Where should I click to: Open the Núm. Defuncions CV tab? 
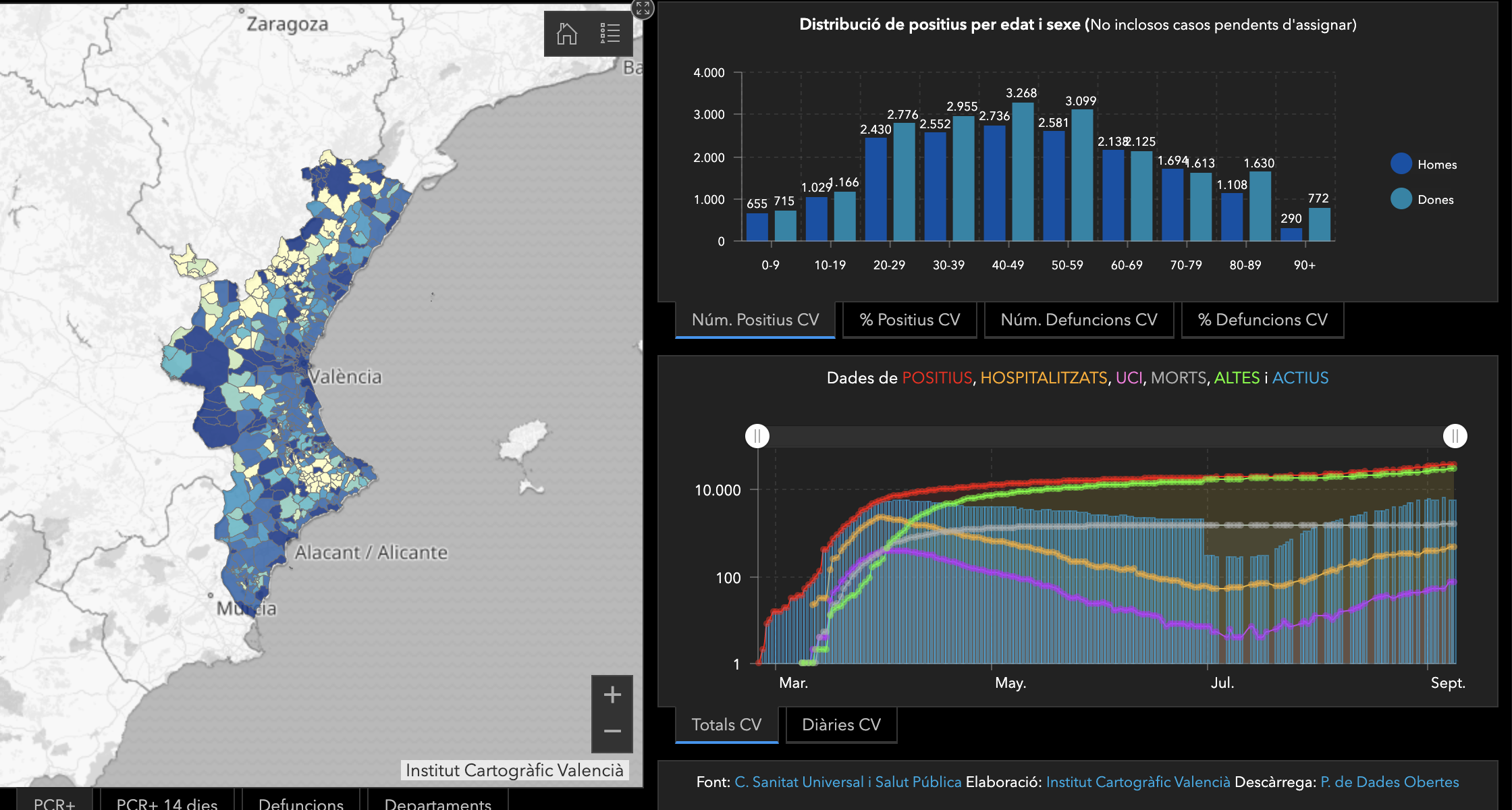pos(1079,320)
